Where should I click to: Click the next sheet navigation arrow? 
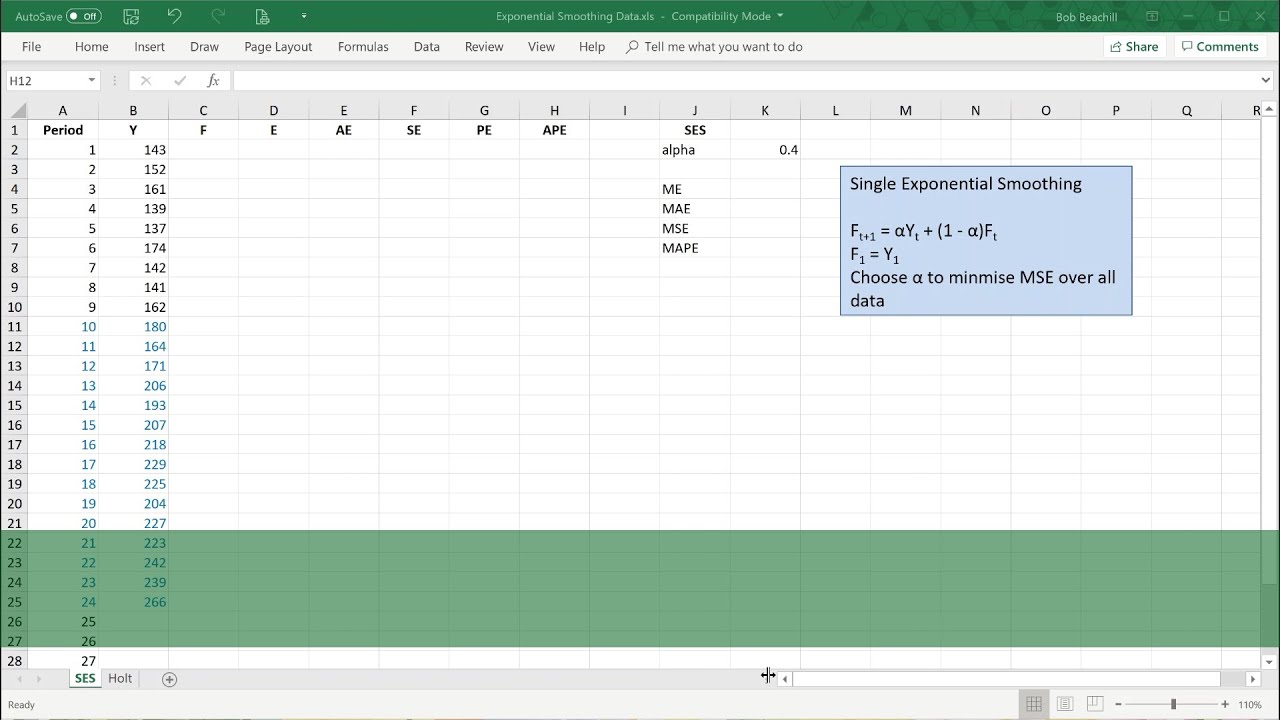coord(39,679)
